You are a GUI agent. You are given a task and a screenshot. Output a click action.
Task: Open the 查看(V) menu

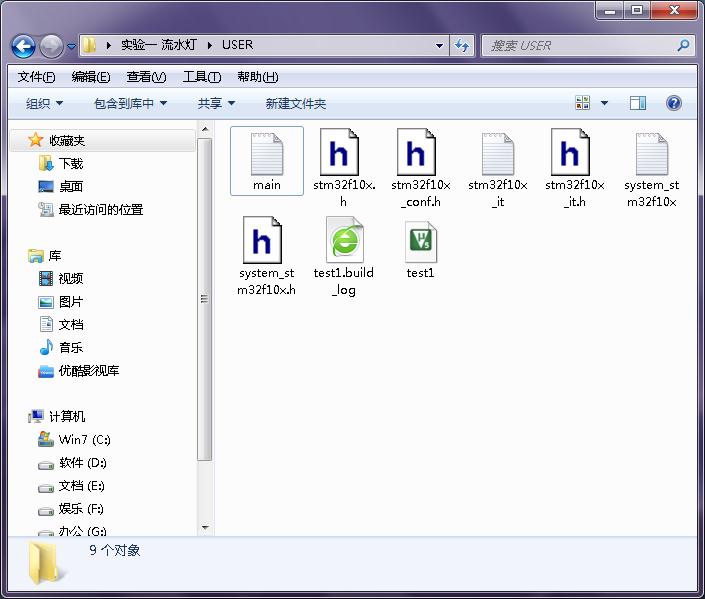tap(146, 77)
